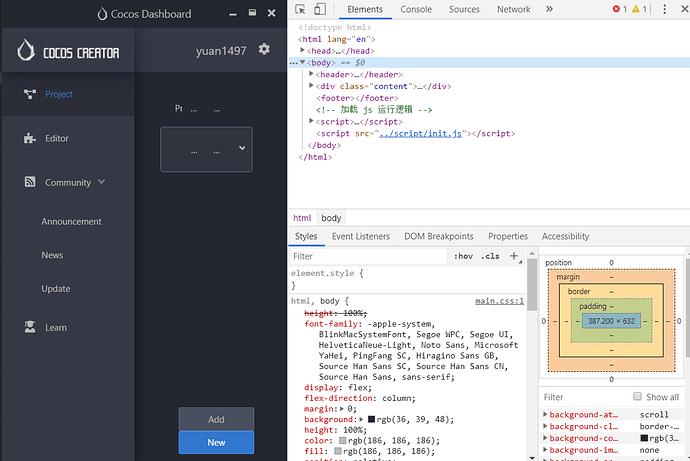Toggle the :hov element state panel
Image resolution: width=690 pixels, height=461 pixels.
click(x=463, y=256)
